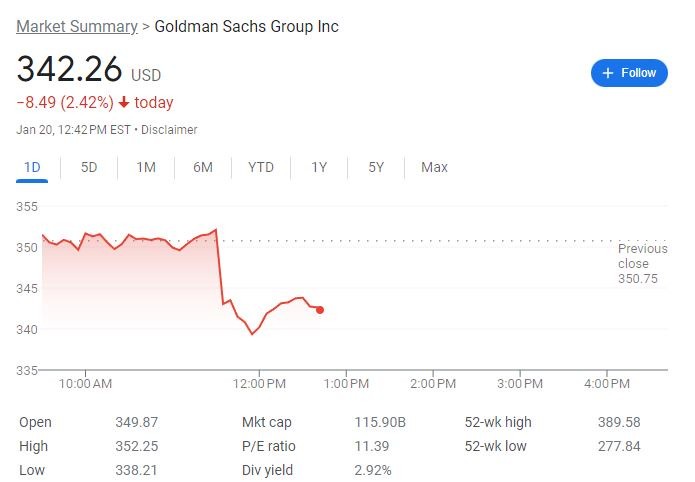Click the Mkt cap value 115.90B
Screen dimensions: 695x482
click(380, 422)
